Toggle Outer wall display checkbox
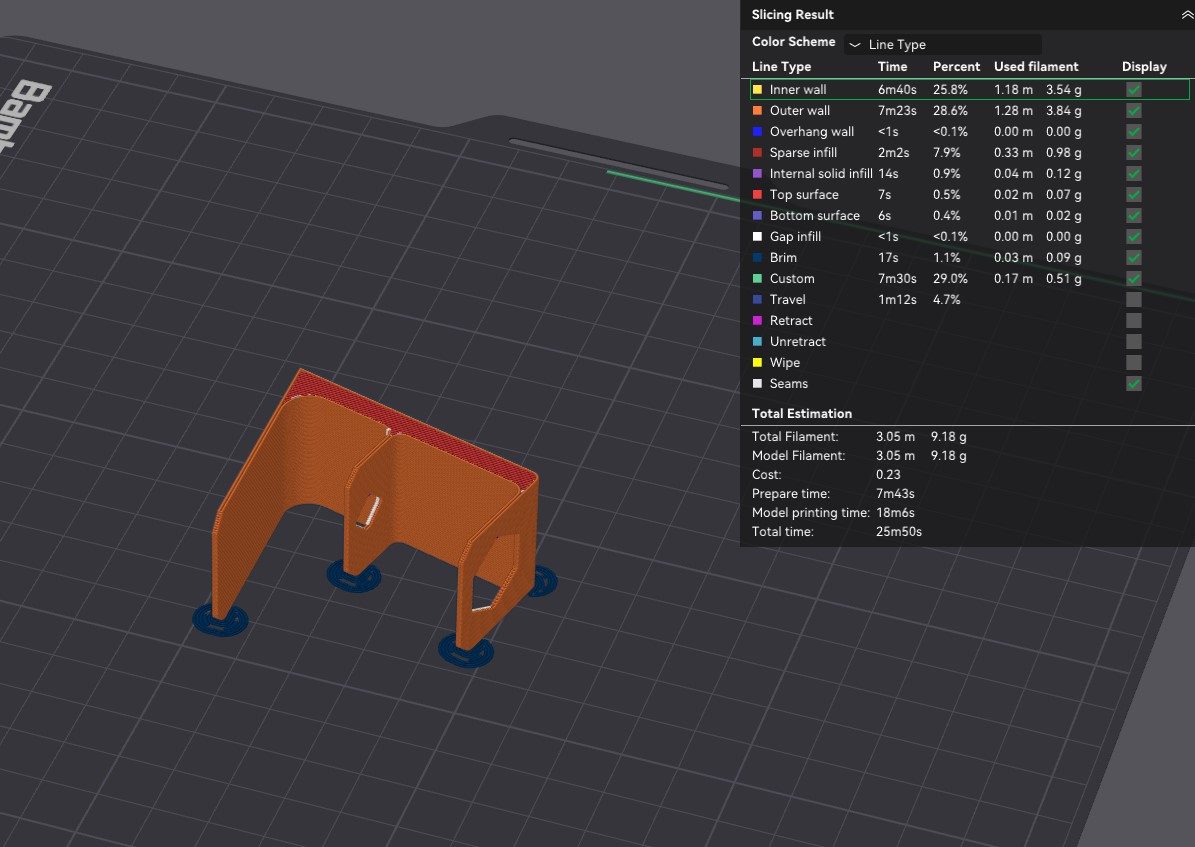Image resolution: width=1195 pixels, height=847 pixels. [x=1134, y=111]
